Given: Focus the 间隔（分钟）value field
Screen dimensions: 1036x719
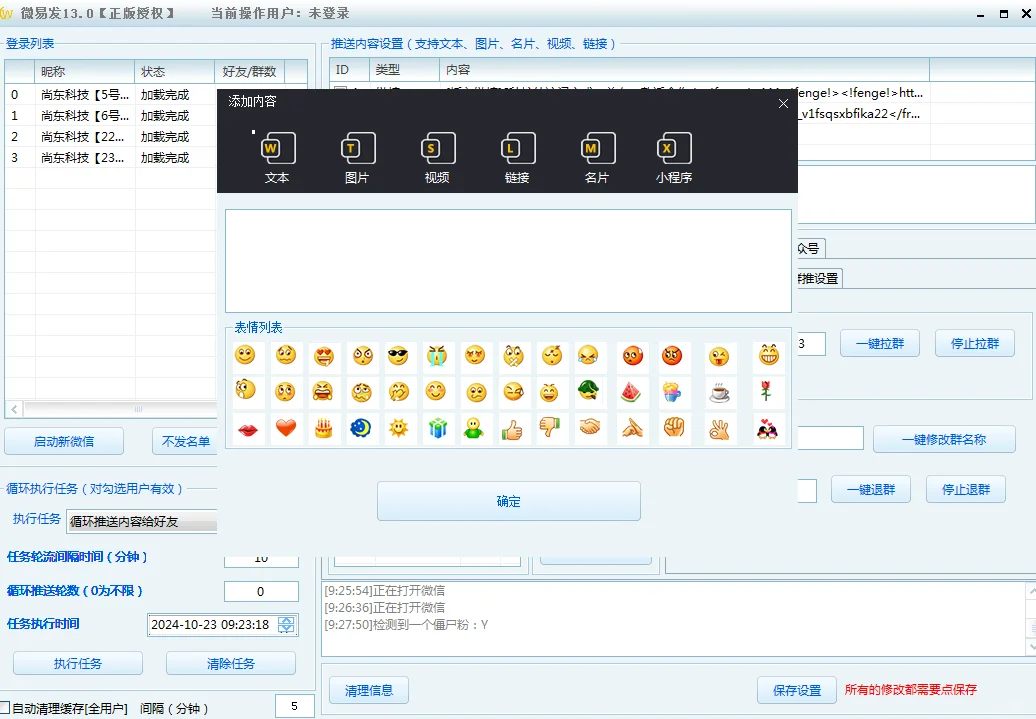Looking at the screenshot, I should coord(294,706).
